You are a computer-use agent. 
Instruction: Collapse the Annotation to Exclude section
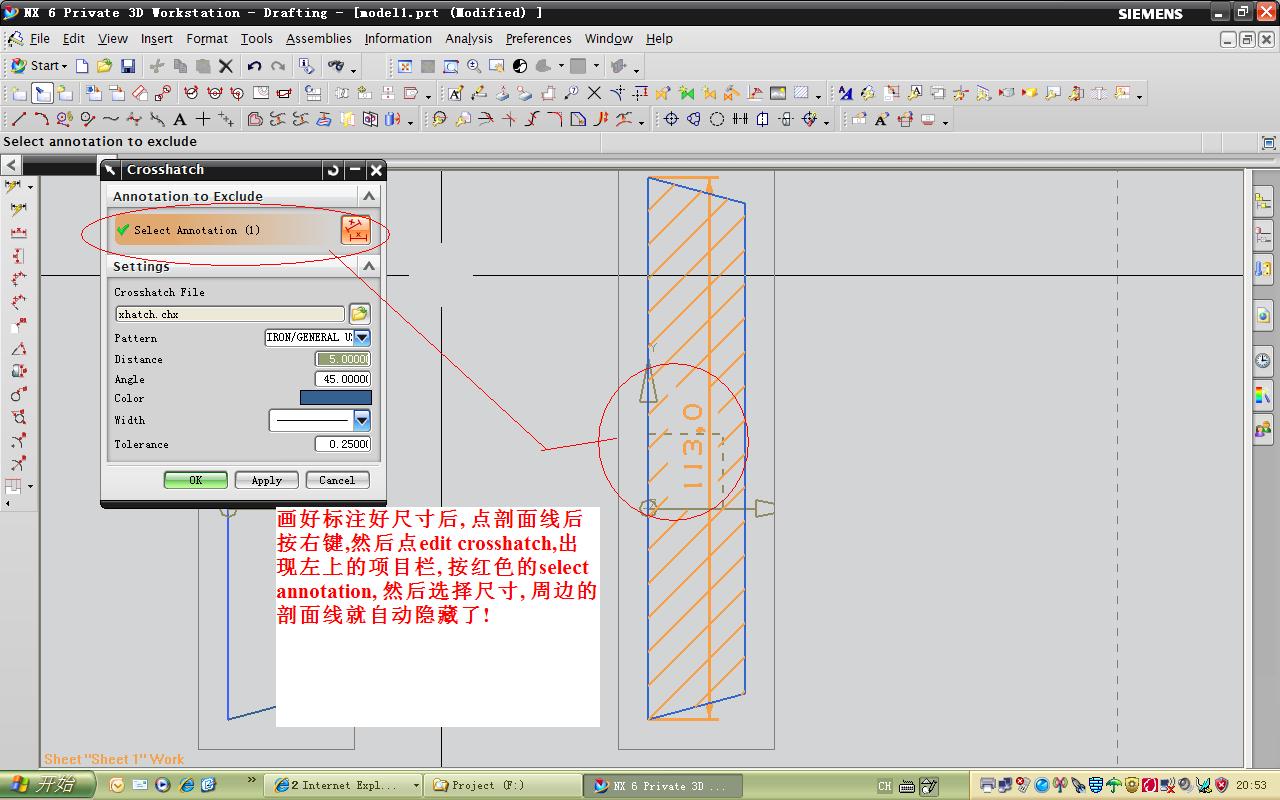coord(368,196)
